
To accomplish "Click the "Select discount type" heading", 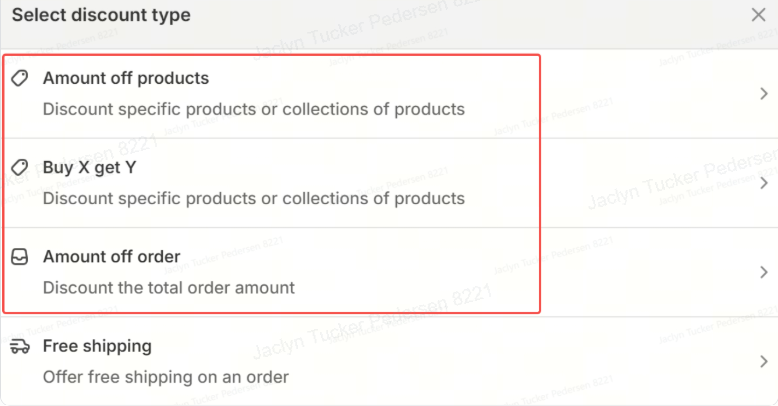I will tap(101, 16).
